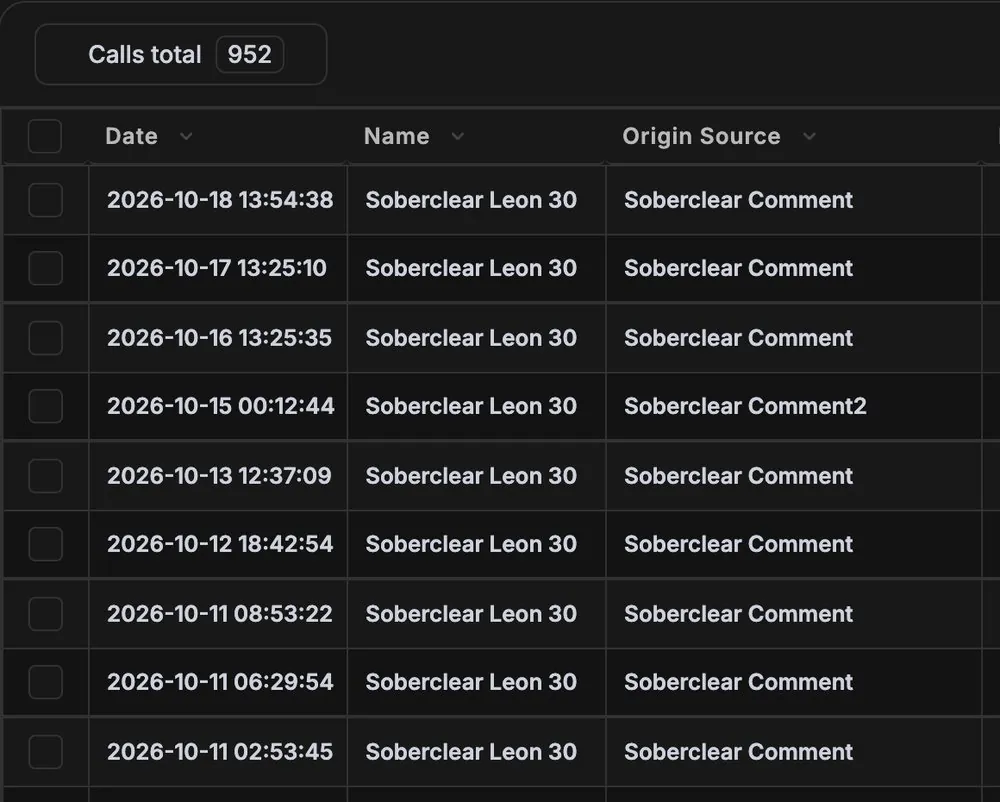Open the Date column sort chevron
The height and width of the screenshot is (802, 1000).
[186, 136]
